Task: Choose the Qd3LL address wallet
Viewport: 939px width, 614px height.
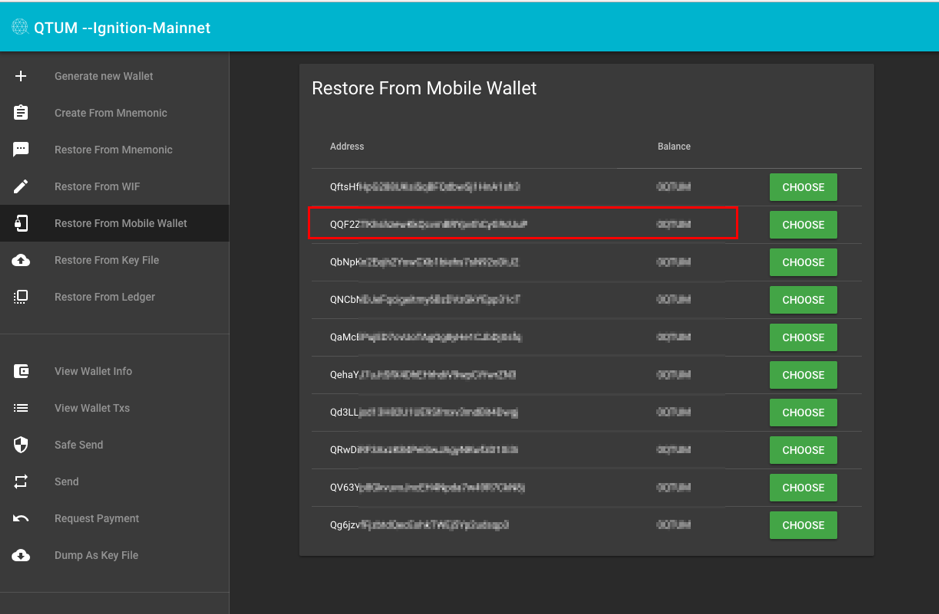Action: pos(803,412)
